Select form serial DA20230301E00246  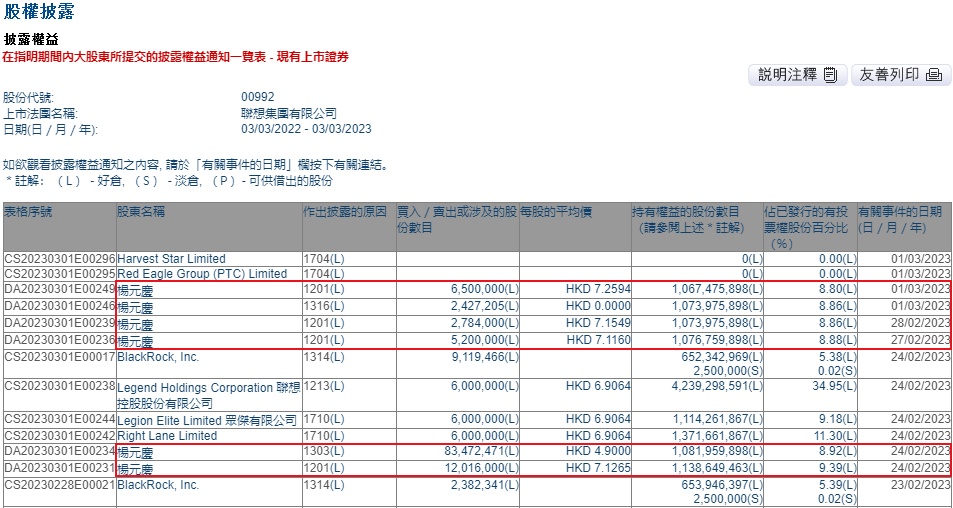pos(60,306)
